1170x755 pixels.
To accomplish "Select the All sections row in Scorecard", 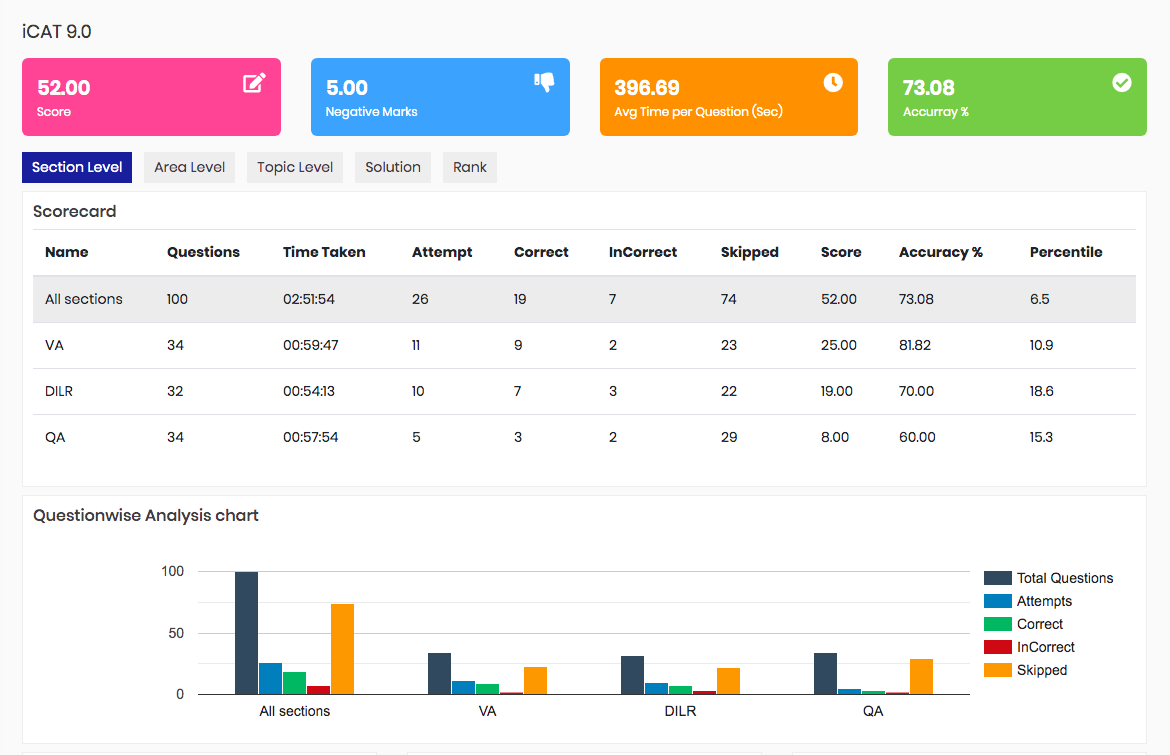I will click(84, 299).
